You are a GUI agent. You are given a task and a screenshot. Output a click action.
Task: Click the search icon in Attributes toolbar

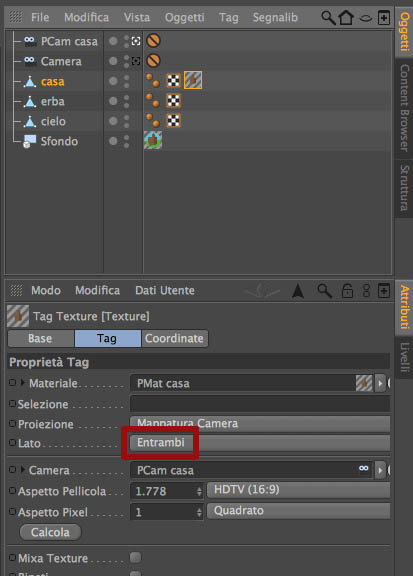click(x=324, y=291)
